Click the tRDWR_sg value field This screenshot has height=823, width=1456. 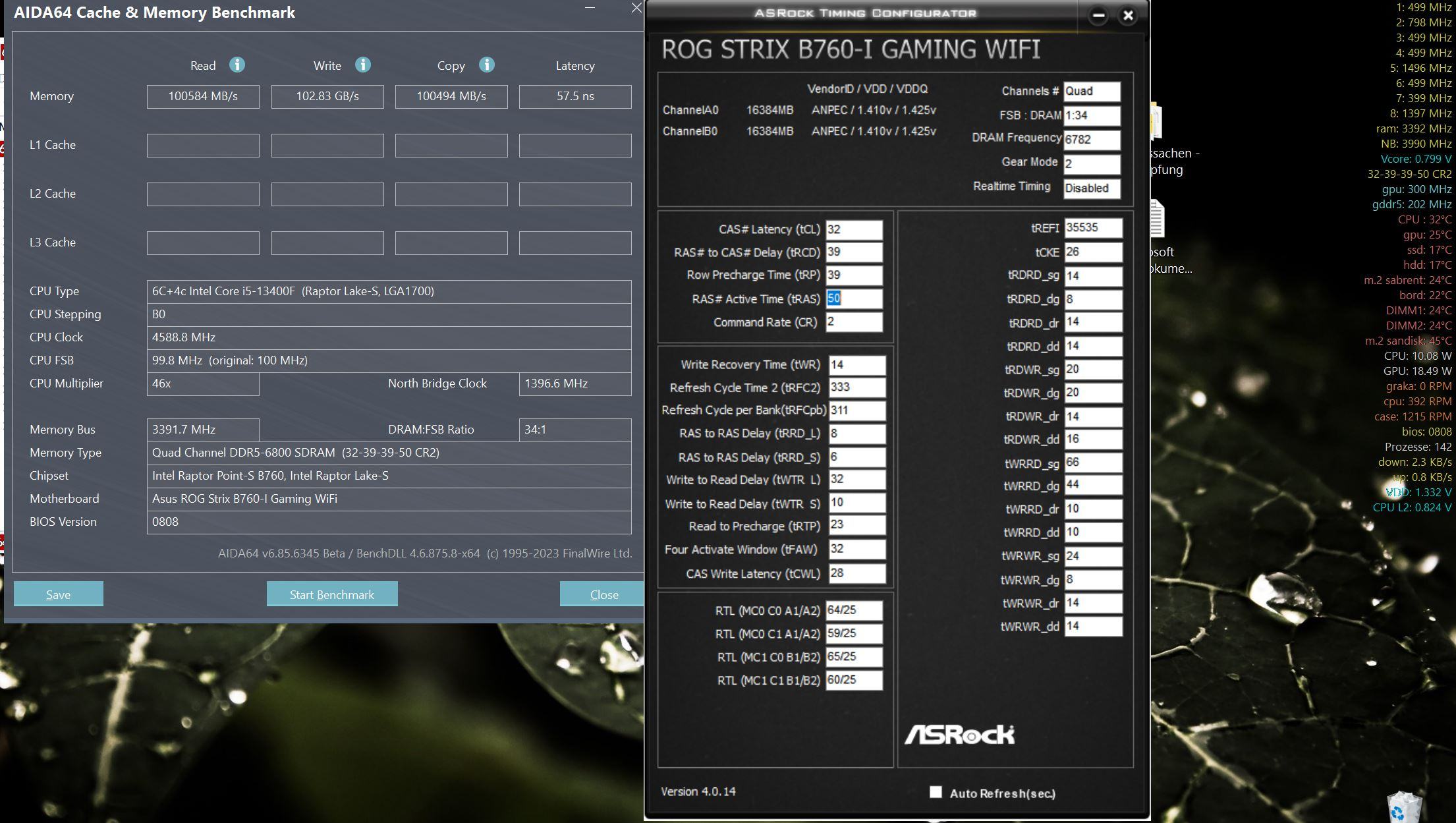1093,370
